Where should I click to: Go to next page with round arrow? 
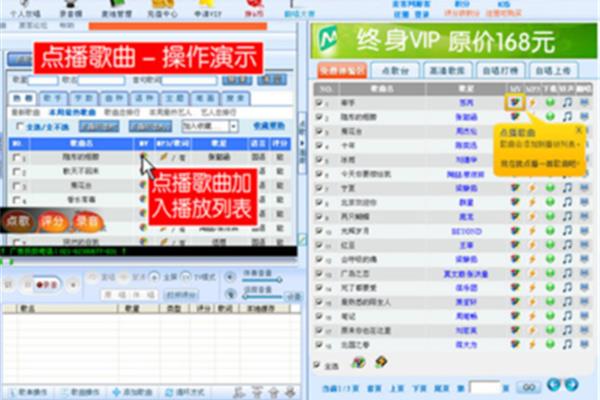click(571, 384)
